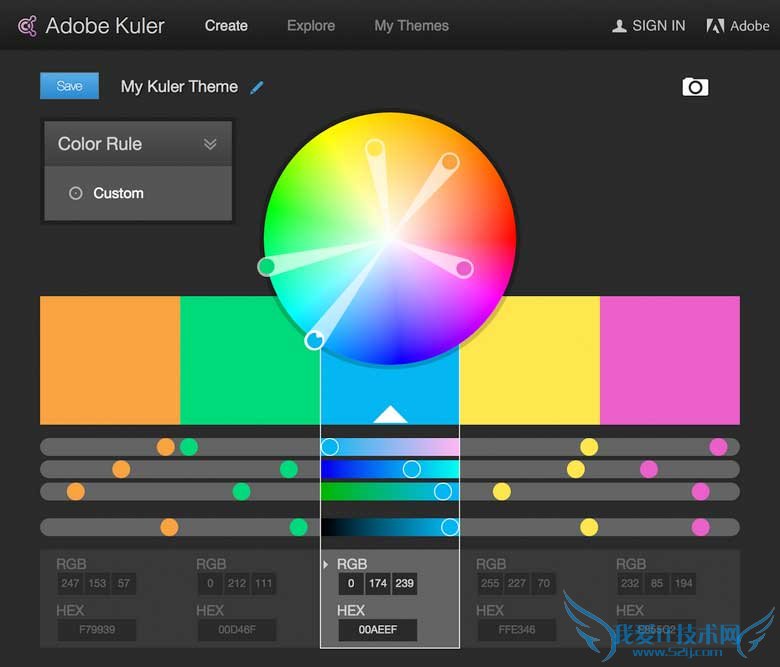
Task: Click orange knob on brightness slider
Action: pos(169,527)
